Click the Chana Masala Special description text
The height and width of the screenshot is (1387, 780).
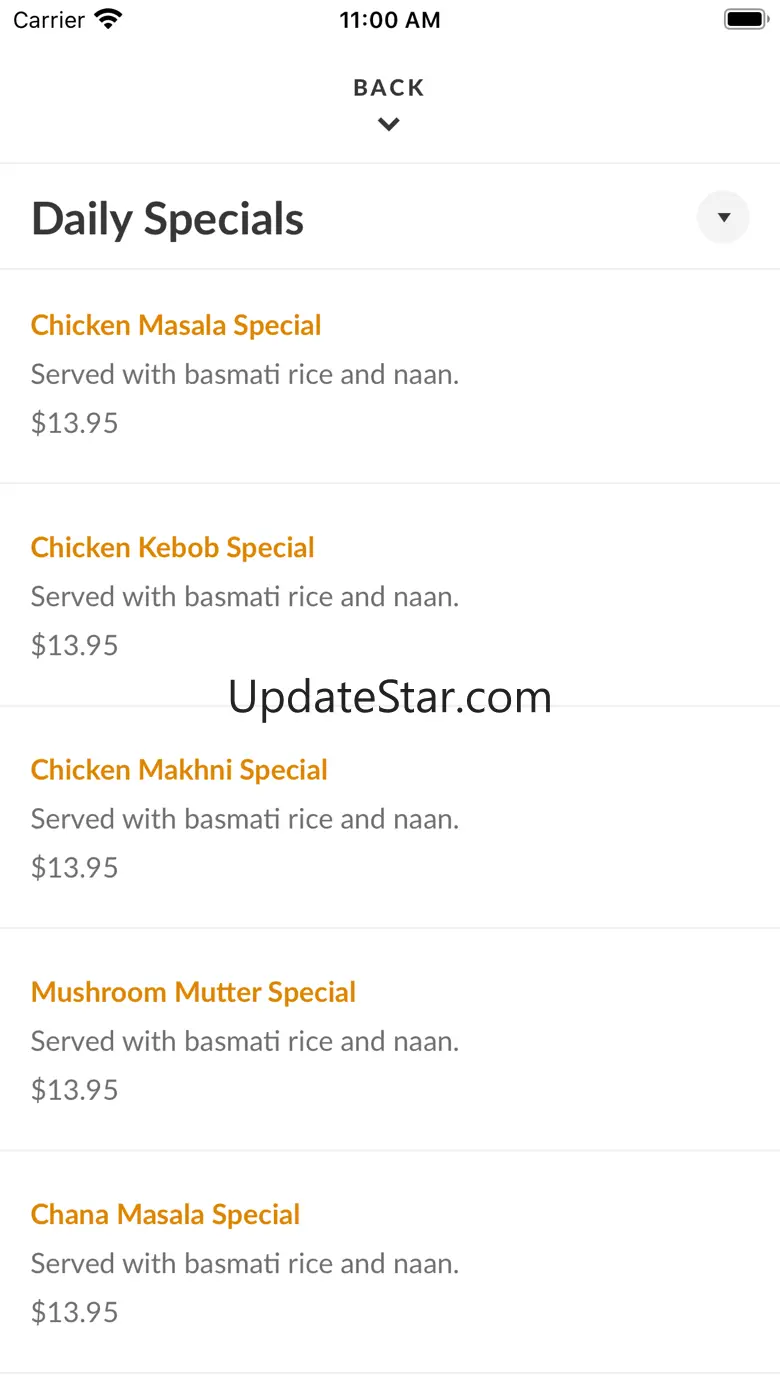pos(245,1263)
